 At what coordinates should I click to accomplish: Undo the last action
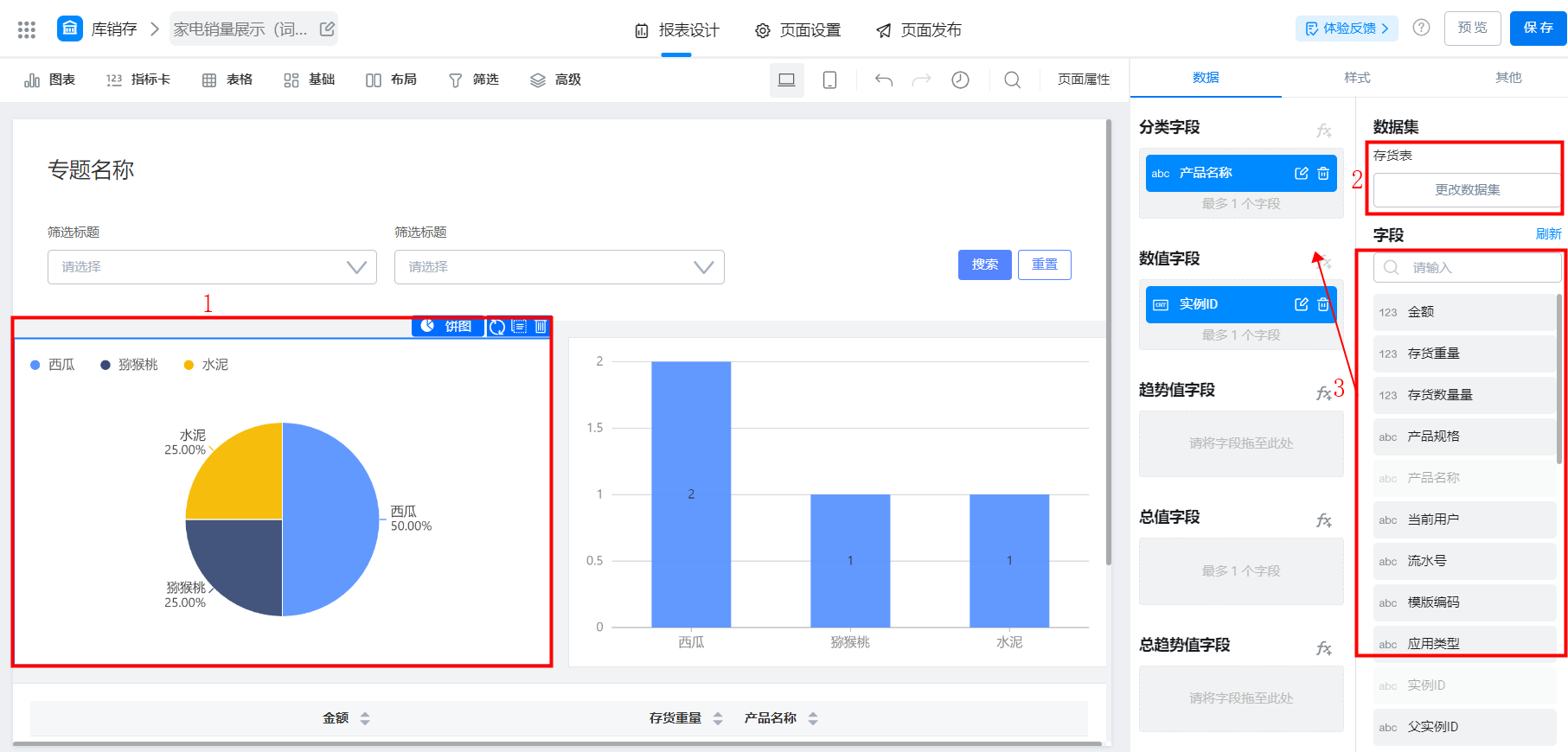(x=883, y=80)
